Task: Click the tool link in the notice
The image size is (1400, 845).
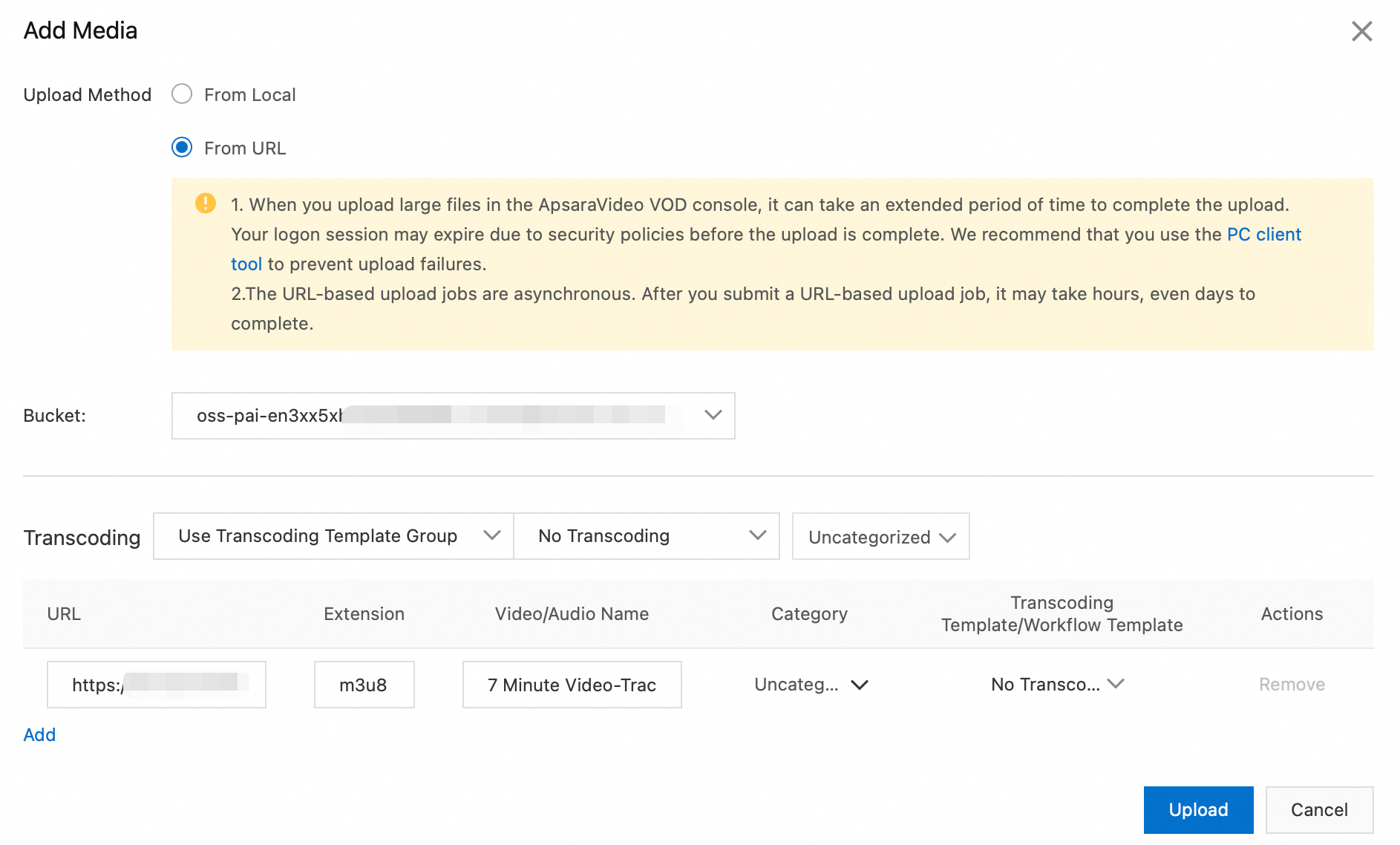Action: 246,264
